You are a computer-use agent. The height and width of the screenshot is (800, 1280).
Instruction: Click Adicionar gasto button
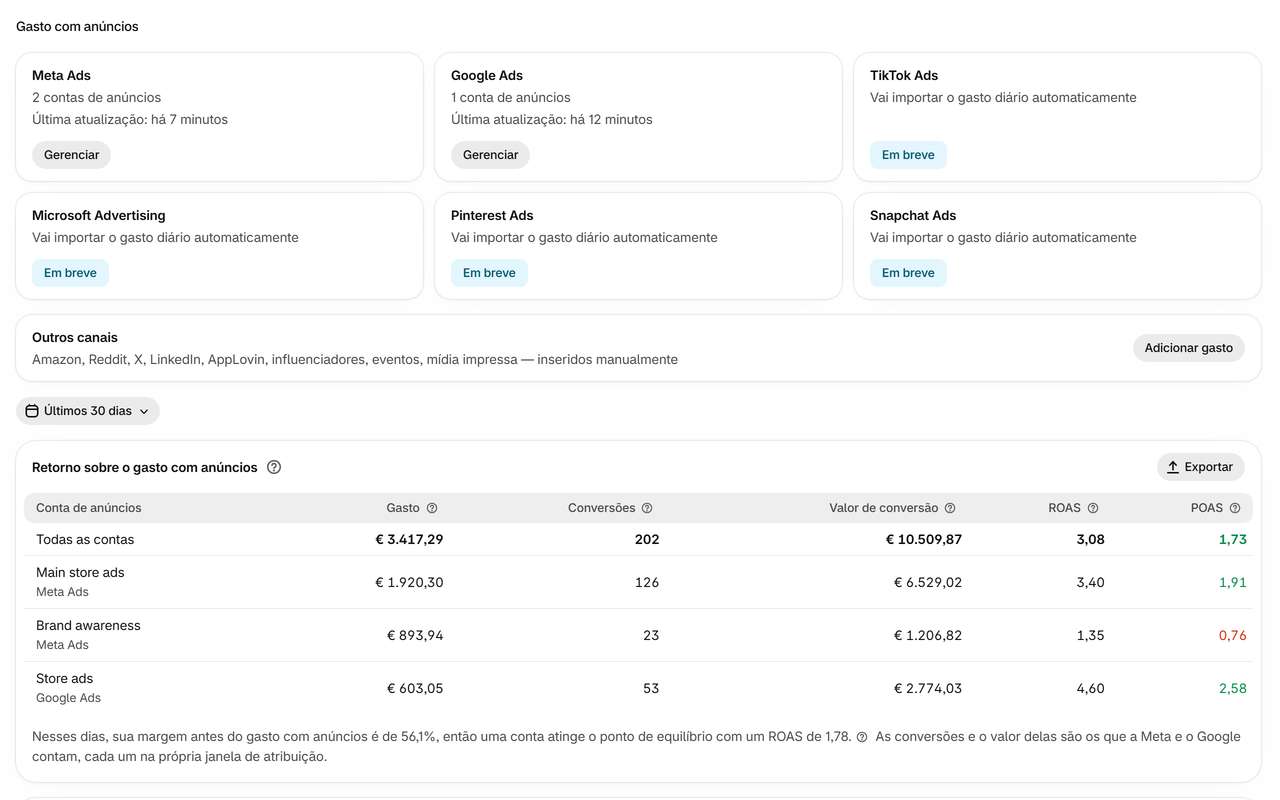1189,348
